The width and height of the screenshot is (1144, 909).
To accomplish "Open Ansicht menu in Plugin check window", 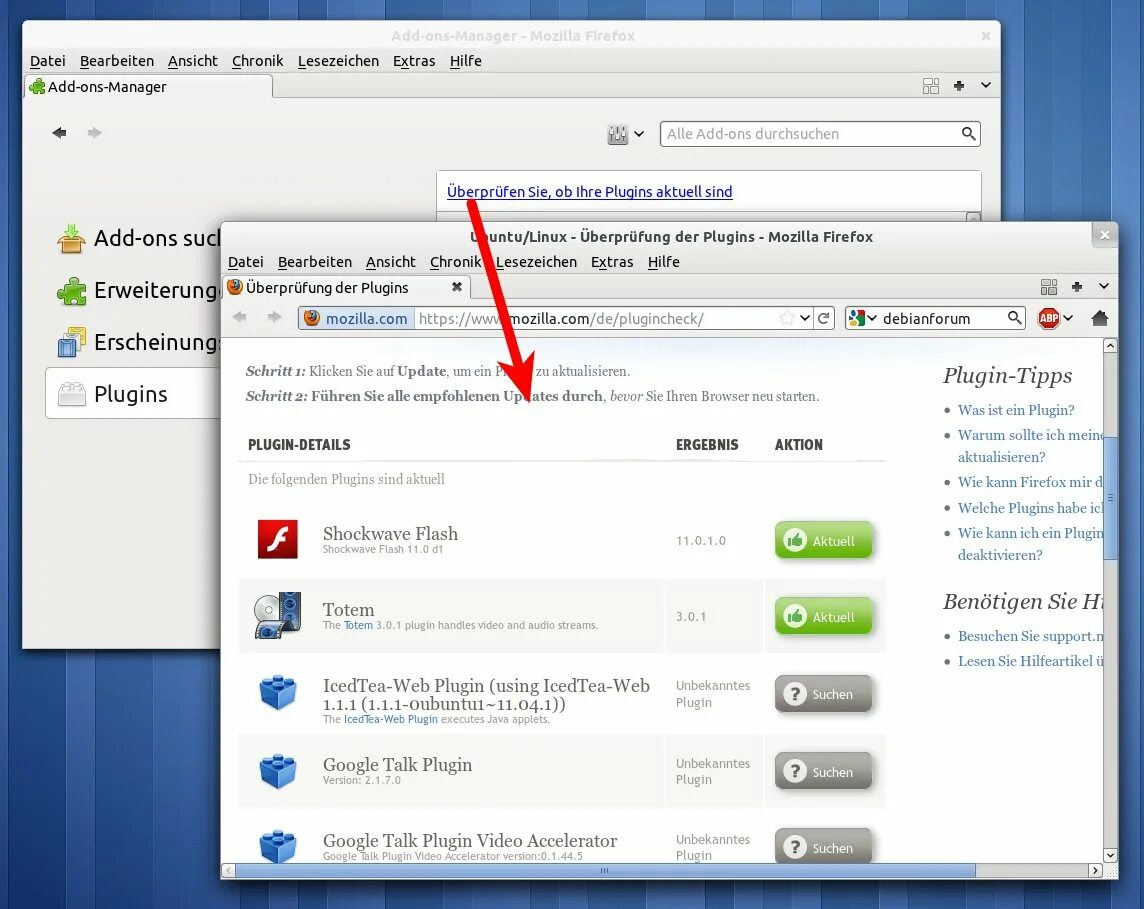I will [x=390, y=262].
